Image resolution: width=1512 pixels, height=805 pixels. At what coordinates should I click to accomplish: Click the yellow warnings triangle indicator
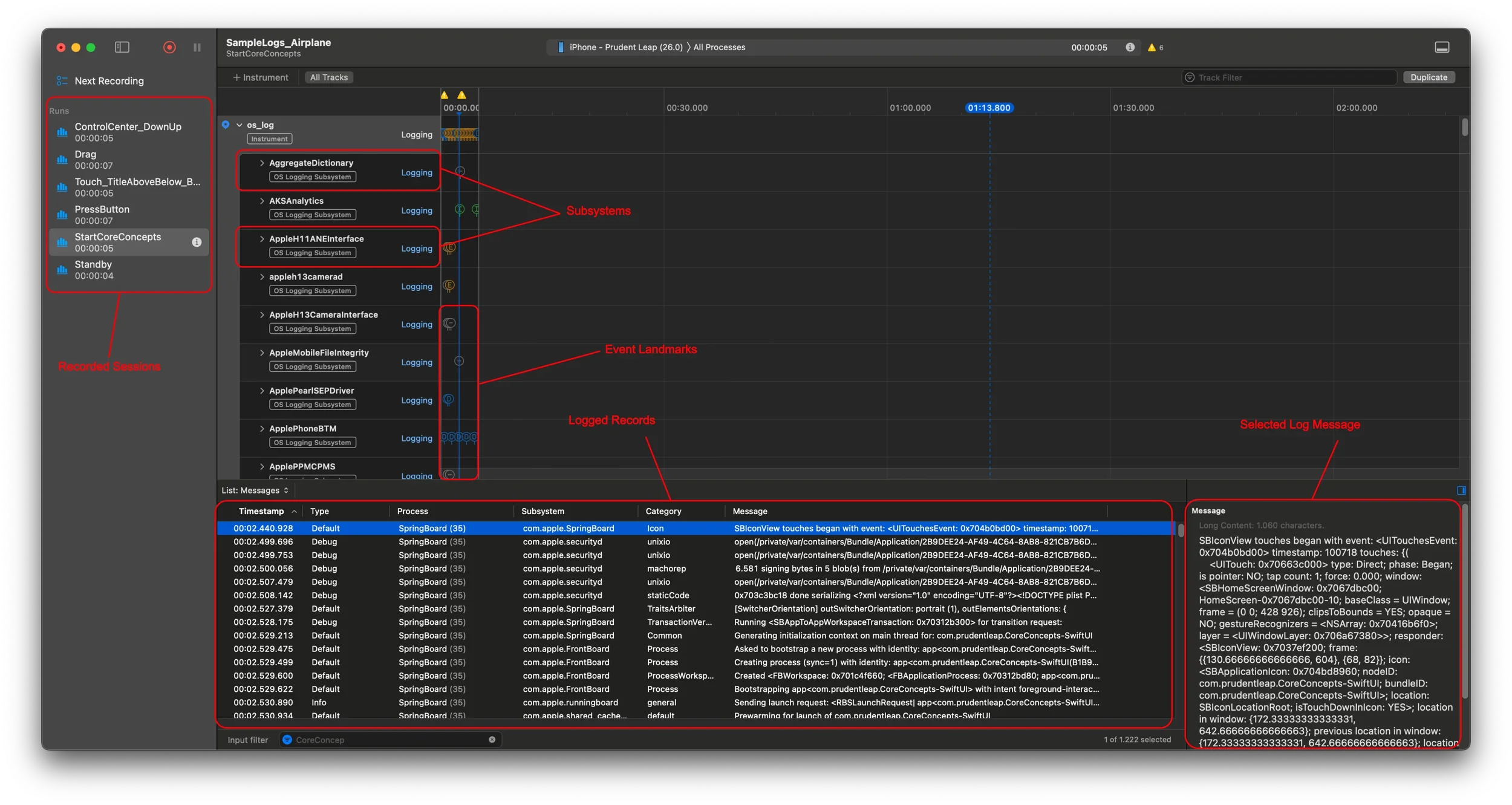[x=1152, y=47]
